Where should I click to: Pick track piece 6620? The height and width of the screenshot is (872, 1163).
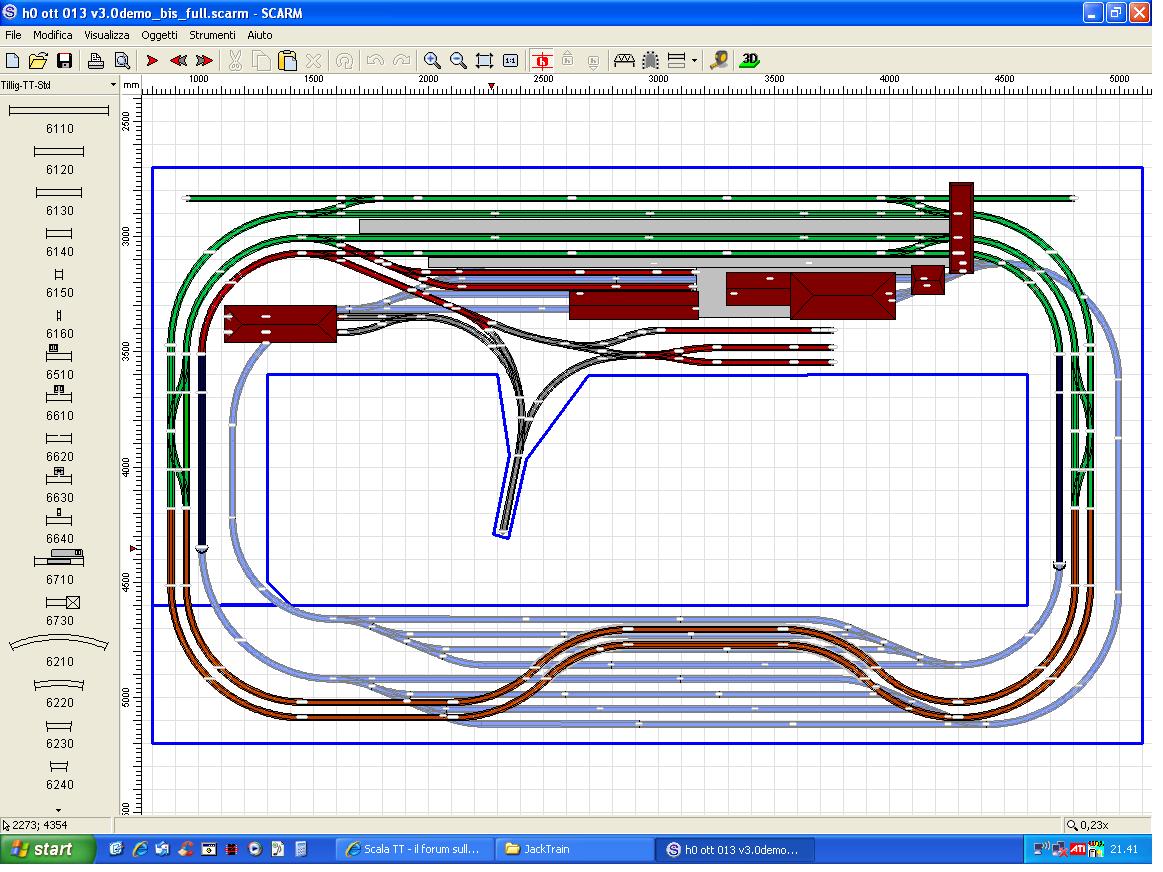tap(59, 447)
